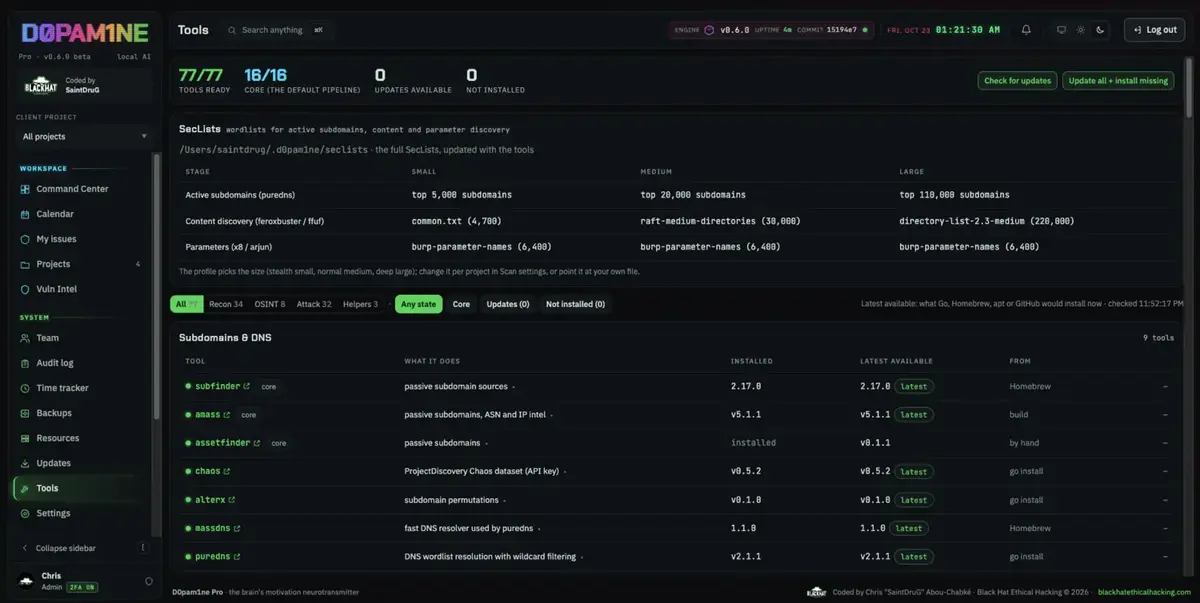
Task: Select the Attack 32 filter tab
Action: 313,304
